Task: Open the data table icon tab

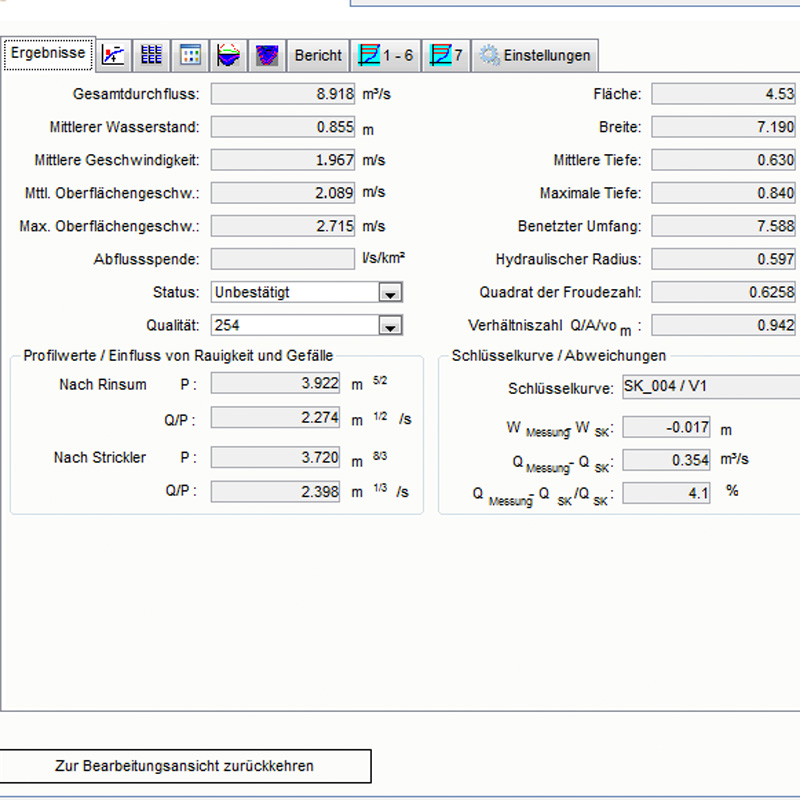Action: click(152, 55)
